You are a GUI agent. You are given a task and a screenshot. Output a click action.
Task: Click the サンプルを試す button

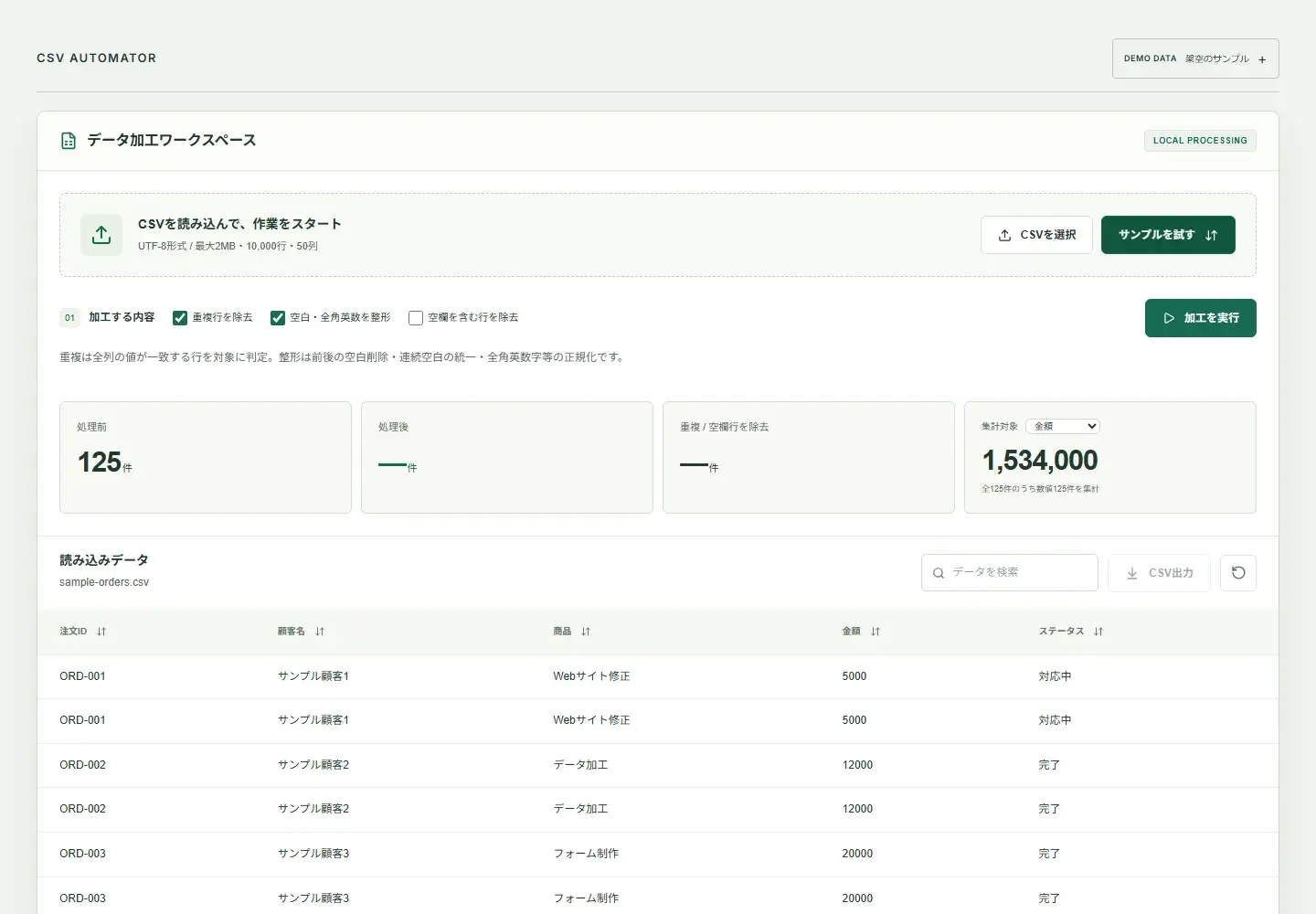coord(1168,235)
